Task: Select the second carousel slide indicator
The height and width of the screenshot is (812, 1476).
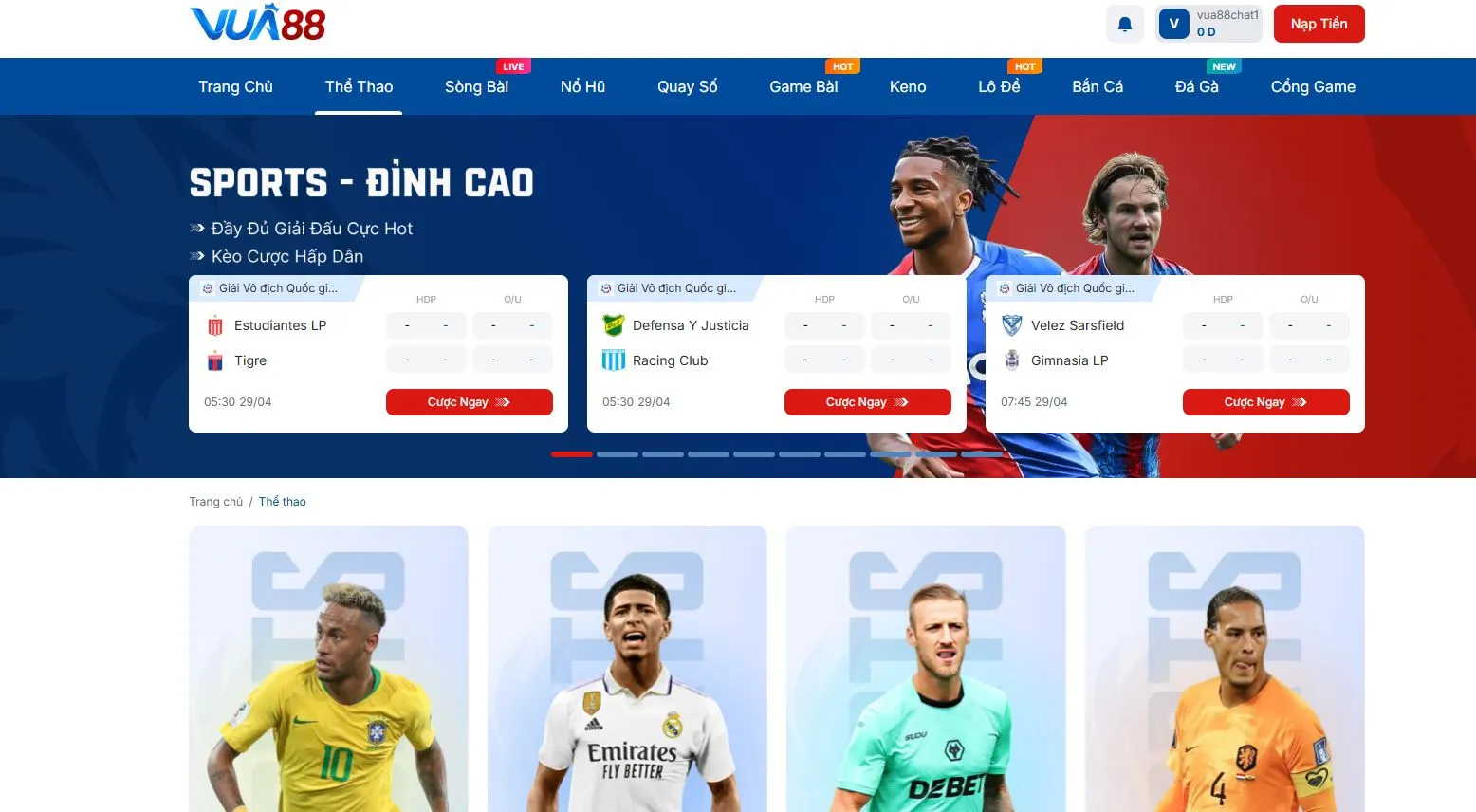Action: (x=618, y=454)
